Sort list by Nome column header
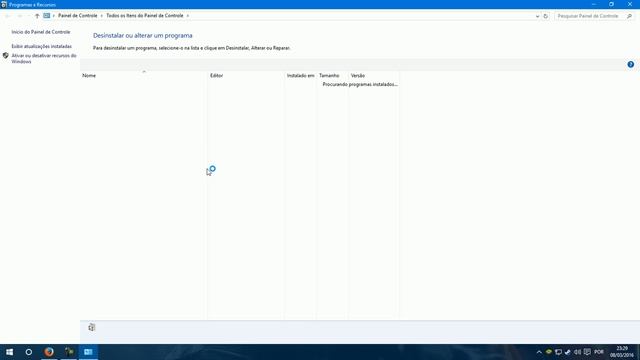 click(x=144, y=76)
